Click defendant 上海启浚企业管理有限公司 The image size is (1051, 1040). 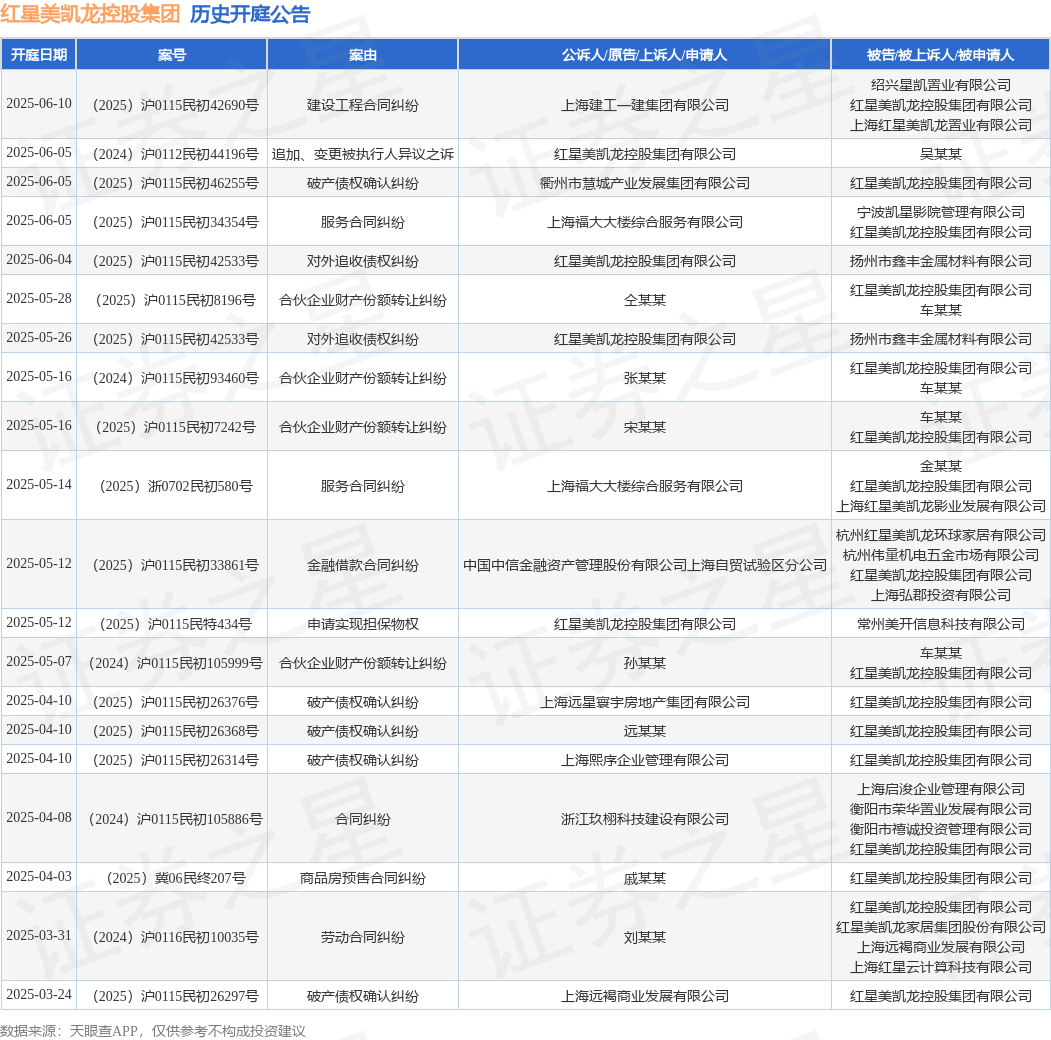940,789
